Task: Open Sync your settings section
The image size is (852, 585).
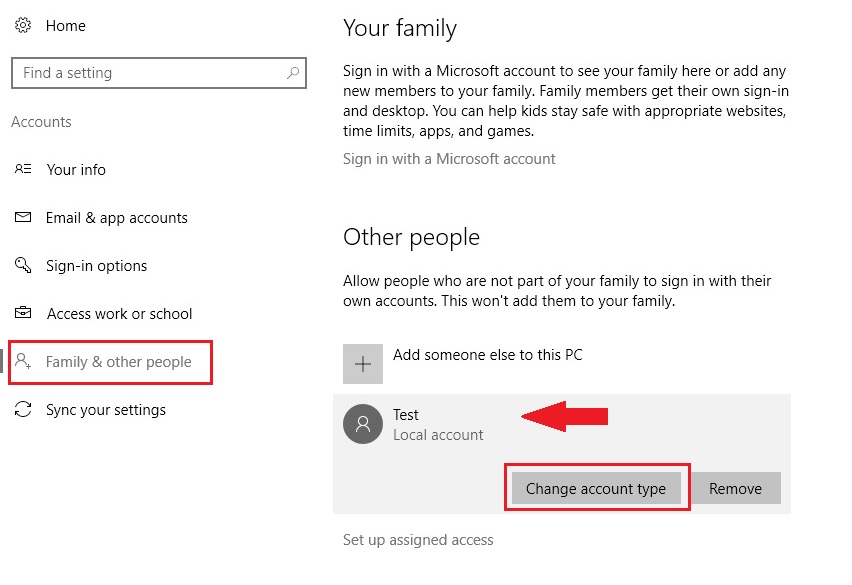Action: [x=105, y=410]
